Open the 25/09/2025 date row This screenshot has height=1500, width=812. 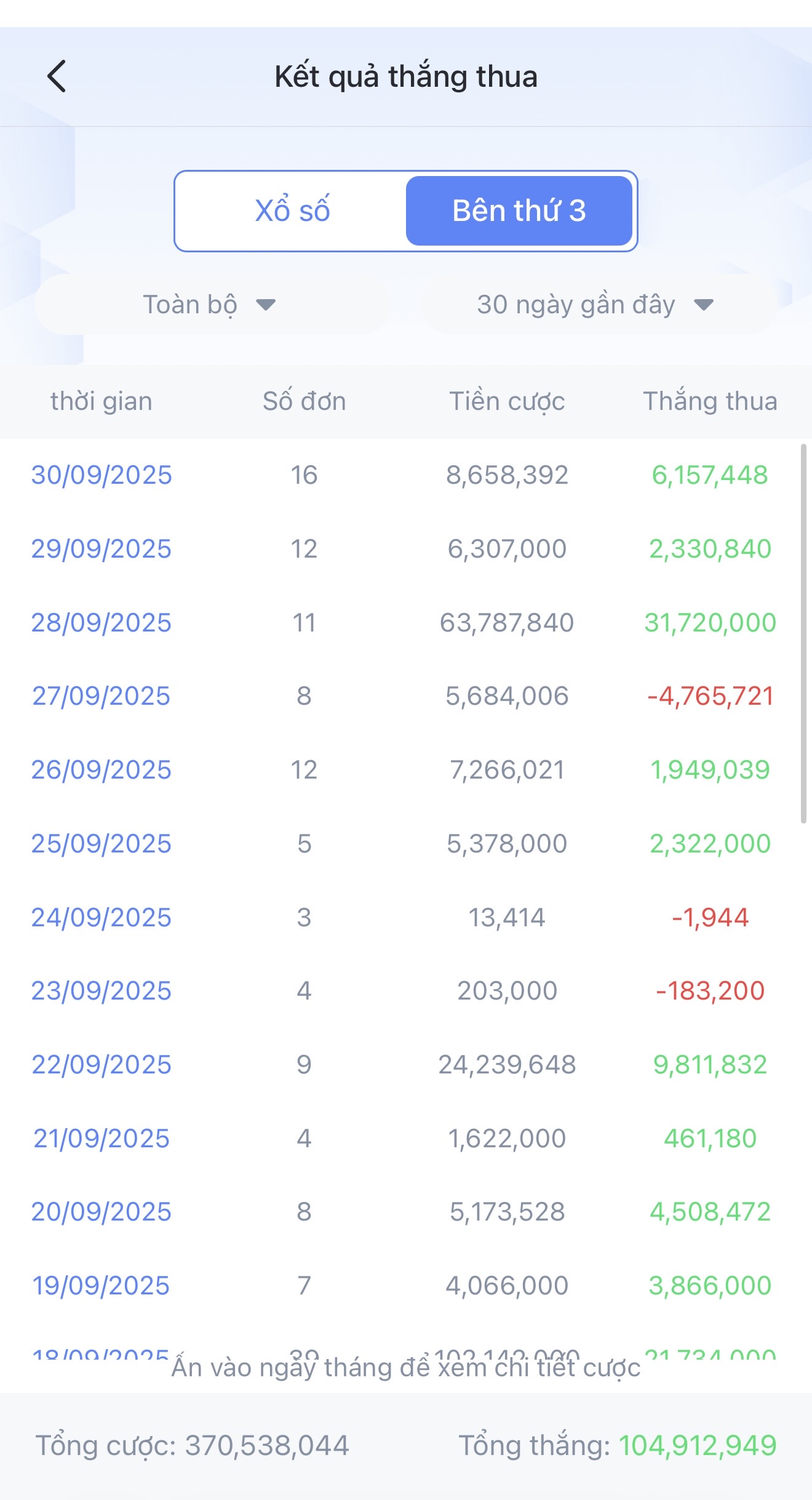pos(101,844)
